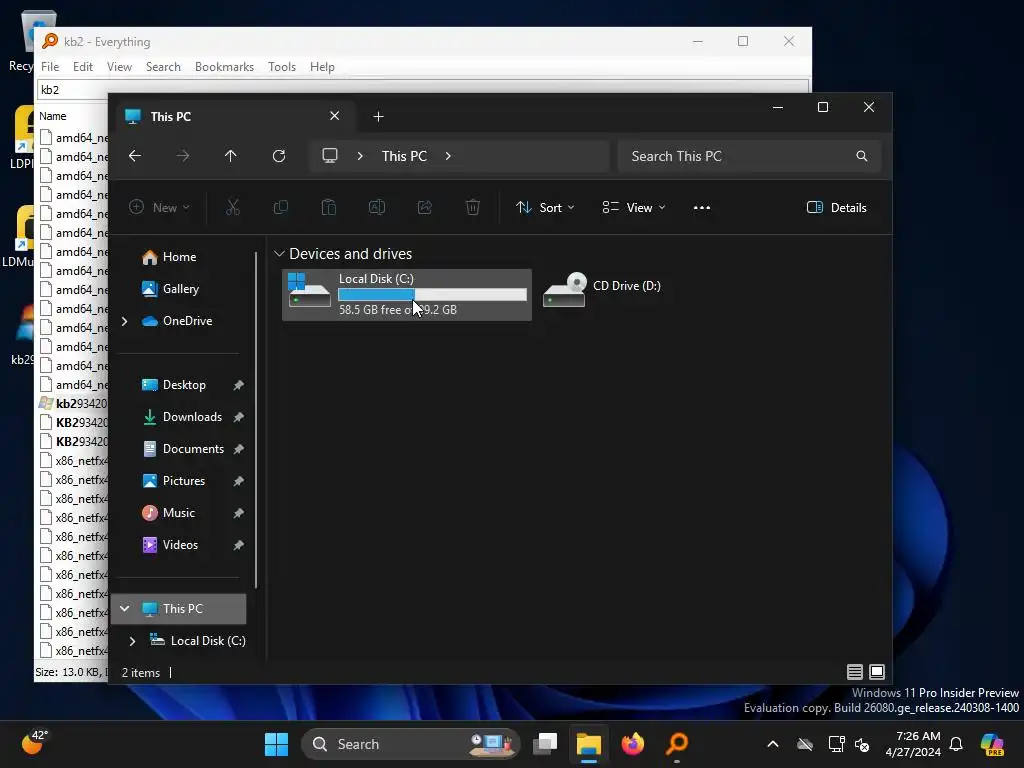Open Firefox from the taskbar
Viewport: 1024px width, 768px height.
(632, 744)
